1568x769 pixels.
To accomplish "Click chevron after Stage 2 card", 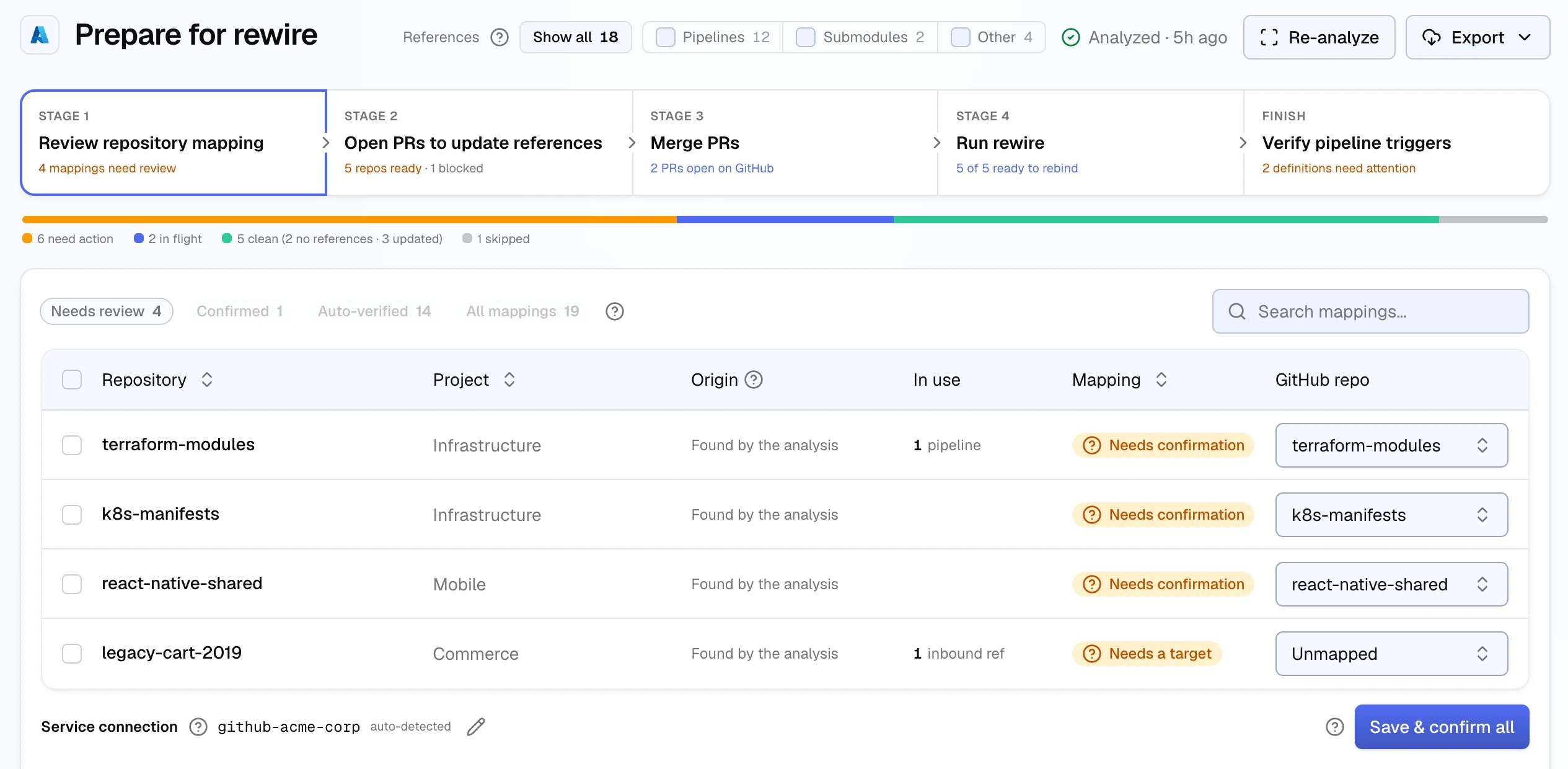I will [x=632, y=143].
